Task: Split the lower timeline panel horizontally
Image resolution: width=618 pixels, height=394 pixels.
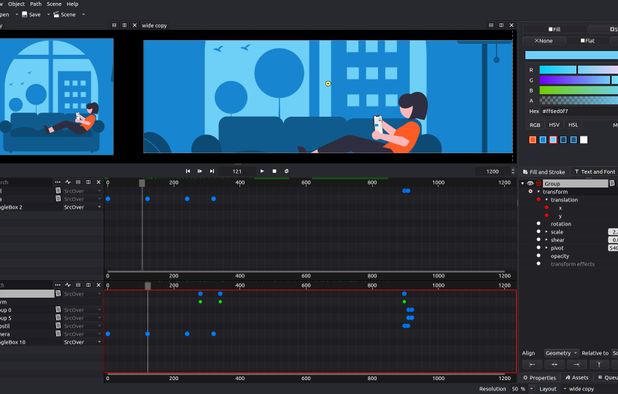Action: (88, 285)
